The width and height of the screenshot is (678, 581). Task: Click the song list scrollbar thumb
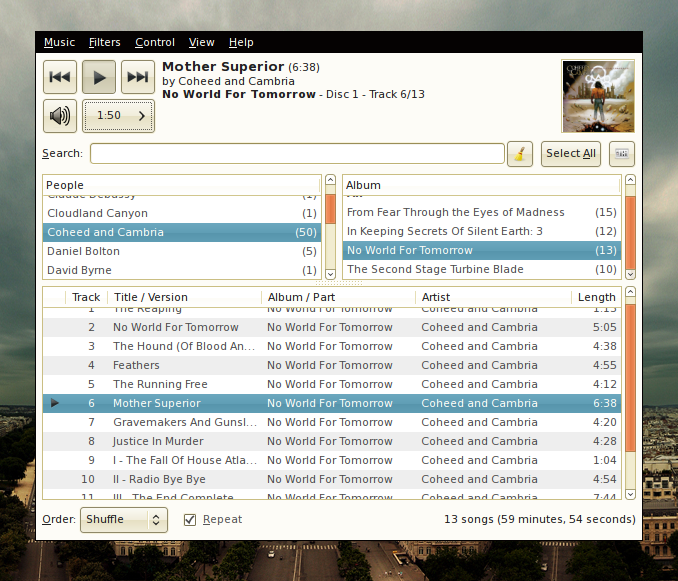tap(630, 378)
